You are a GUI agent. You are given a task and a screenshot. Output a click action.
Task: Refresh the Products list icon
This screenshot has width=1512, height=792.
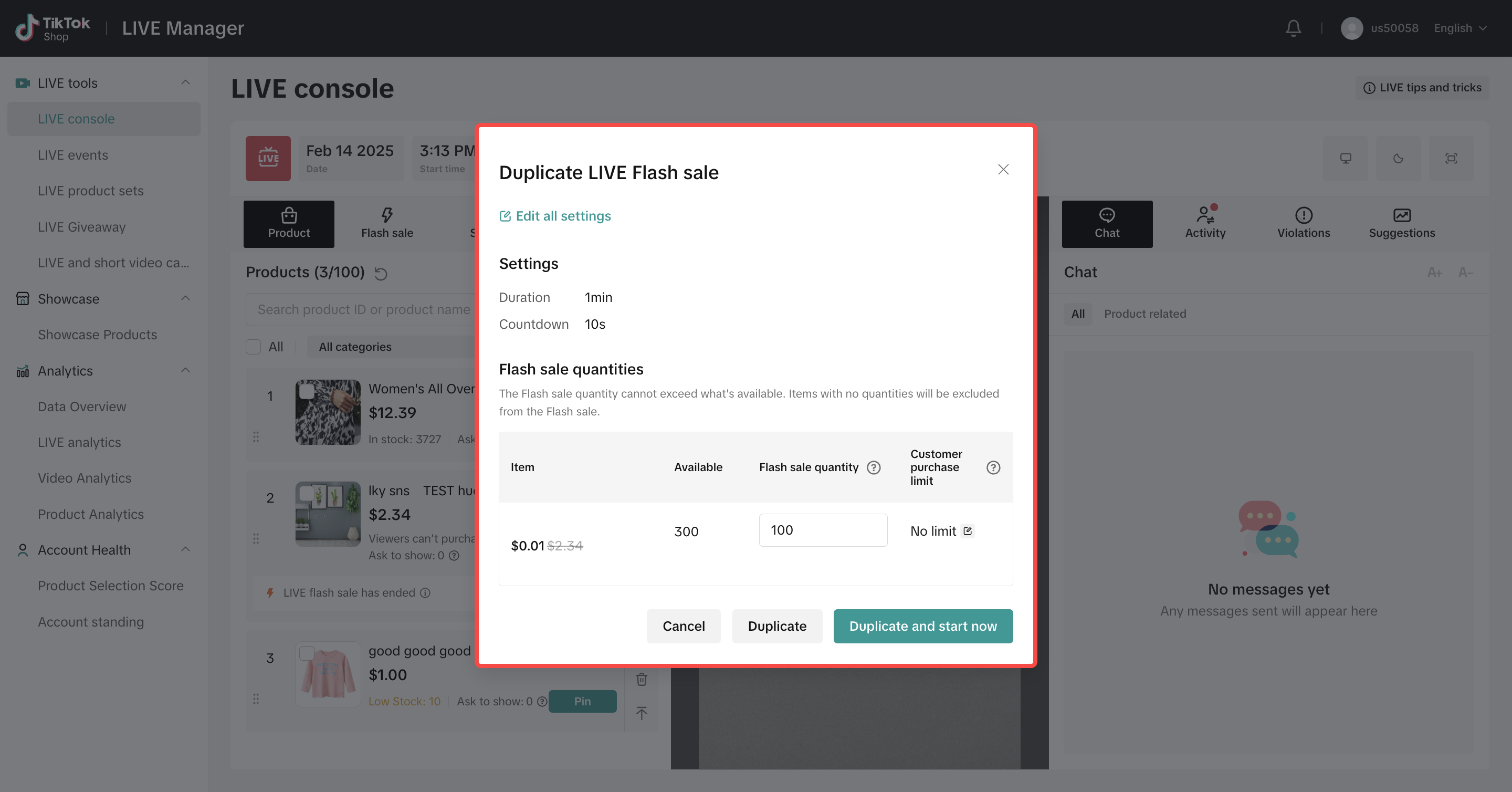point(381,274)
